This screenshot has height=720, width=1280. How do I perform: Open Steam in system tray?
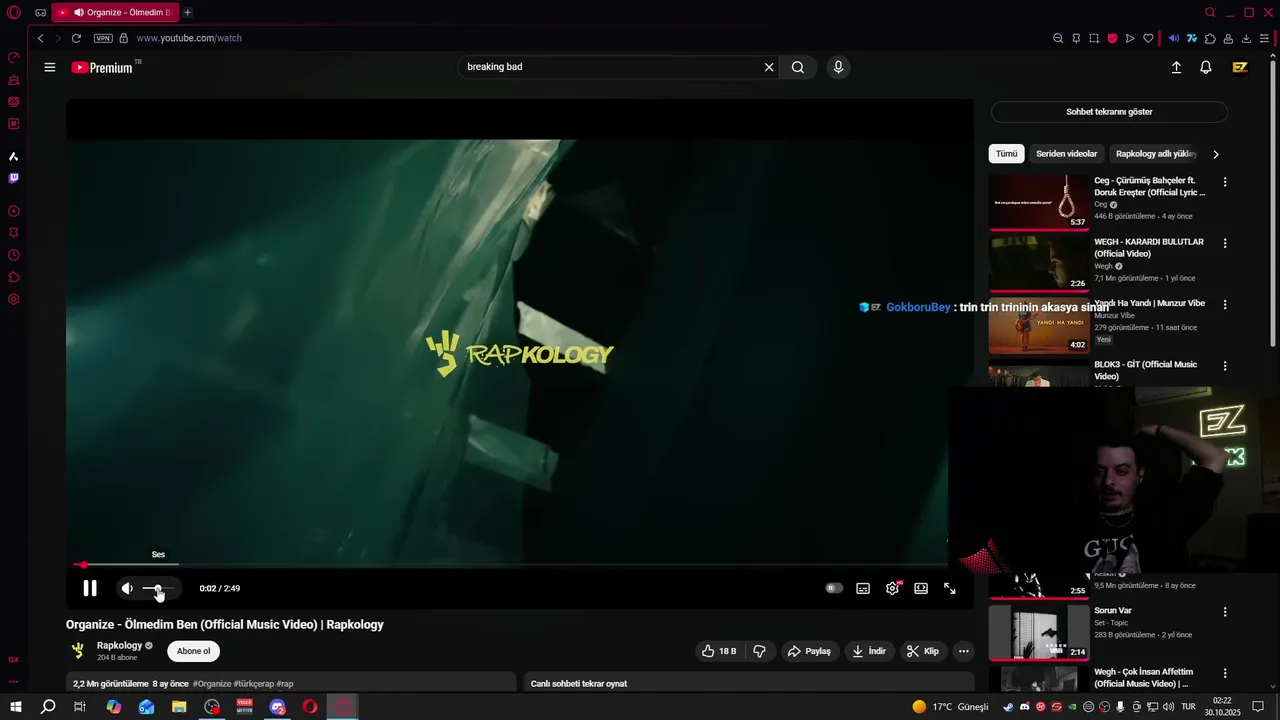coord(1008,707)
